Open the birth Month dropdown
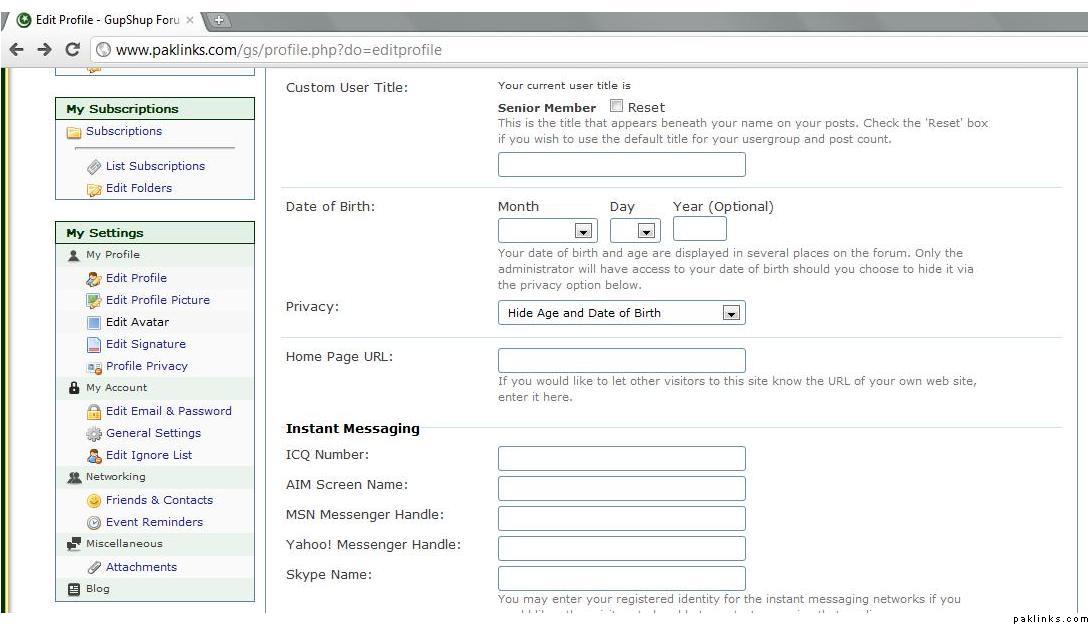This screenshot has width=1089, height=625. coord(548,231)
